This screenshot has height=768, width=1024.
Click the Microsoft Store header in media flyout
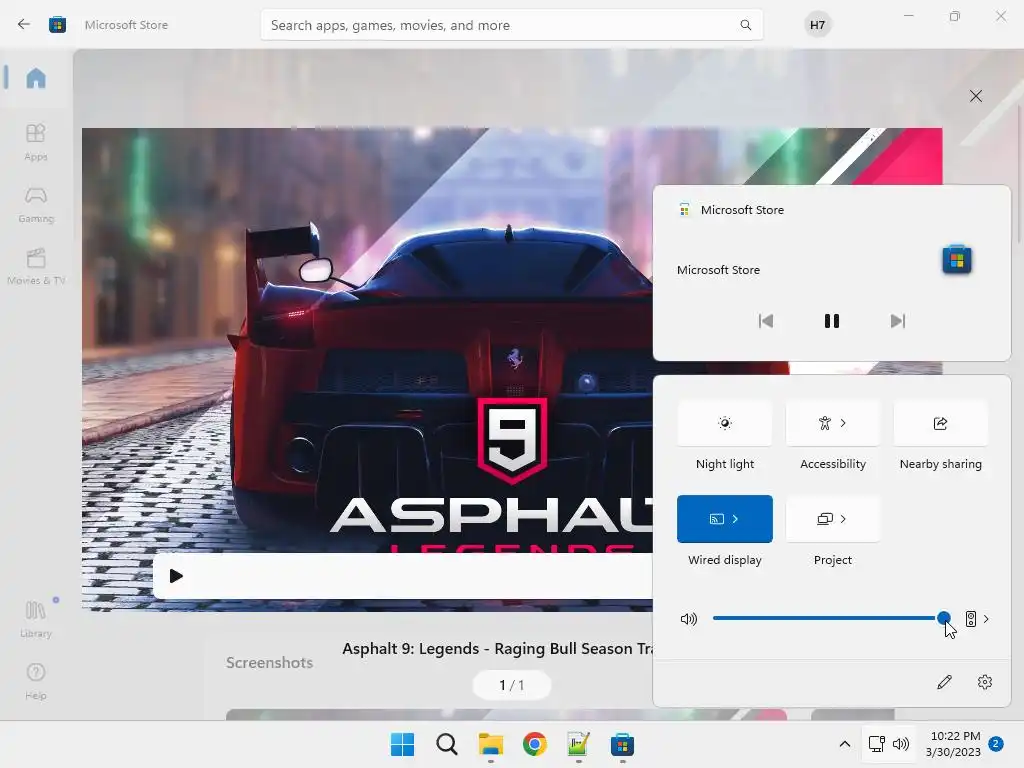point(731,210)
